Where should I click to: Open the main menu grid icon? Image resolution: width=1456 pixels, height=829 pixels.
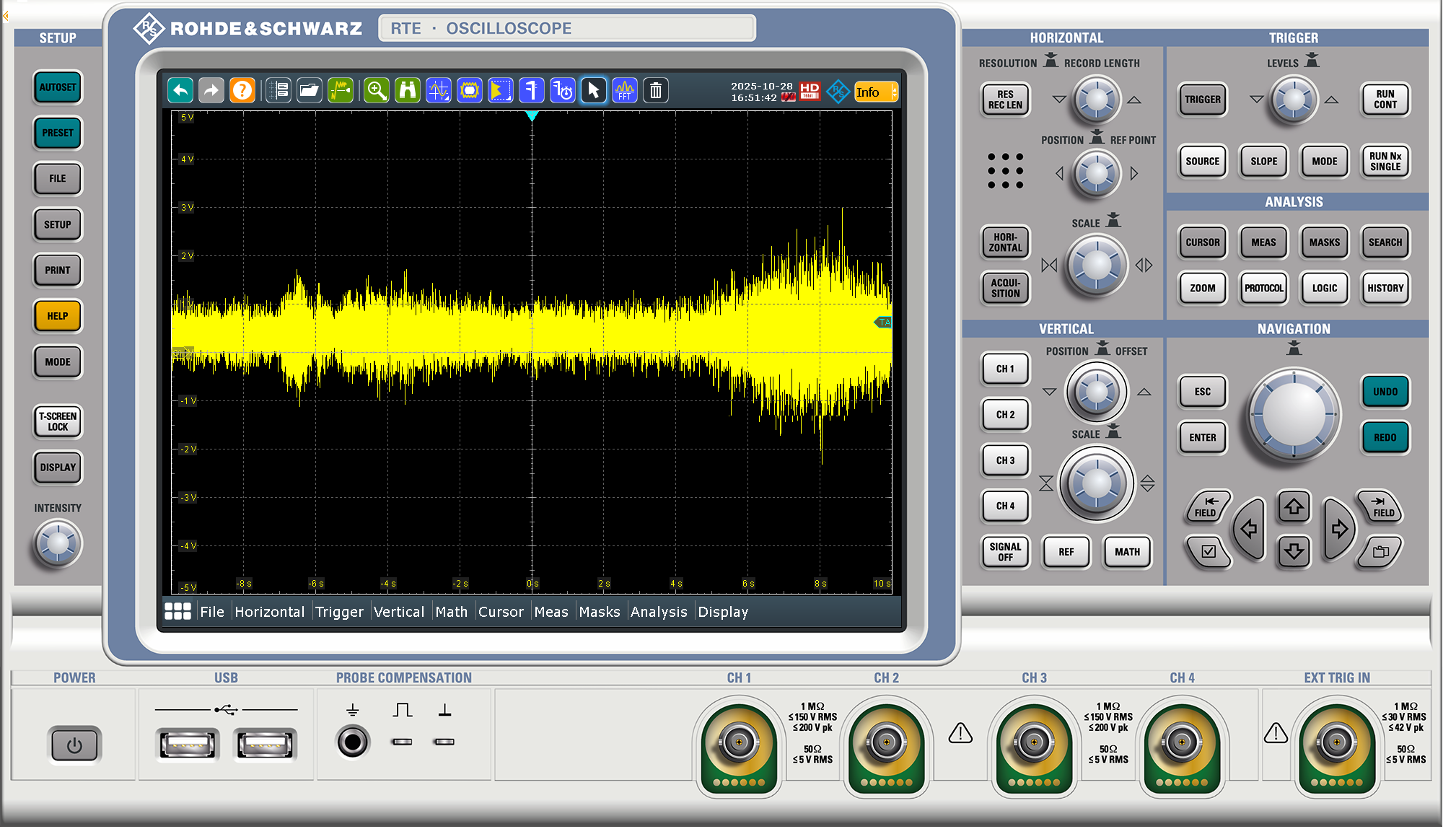tap(177, 612)
